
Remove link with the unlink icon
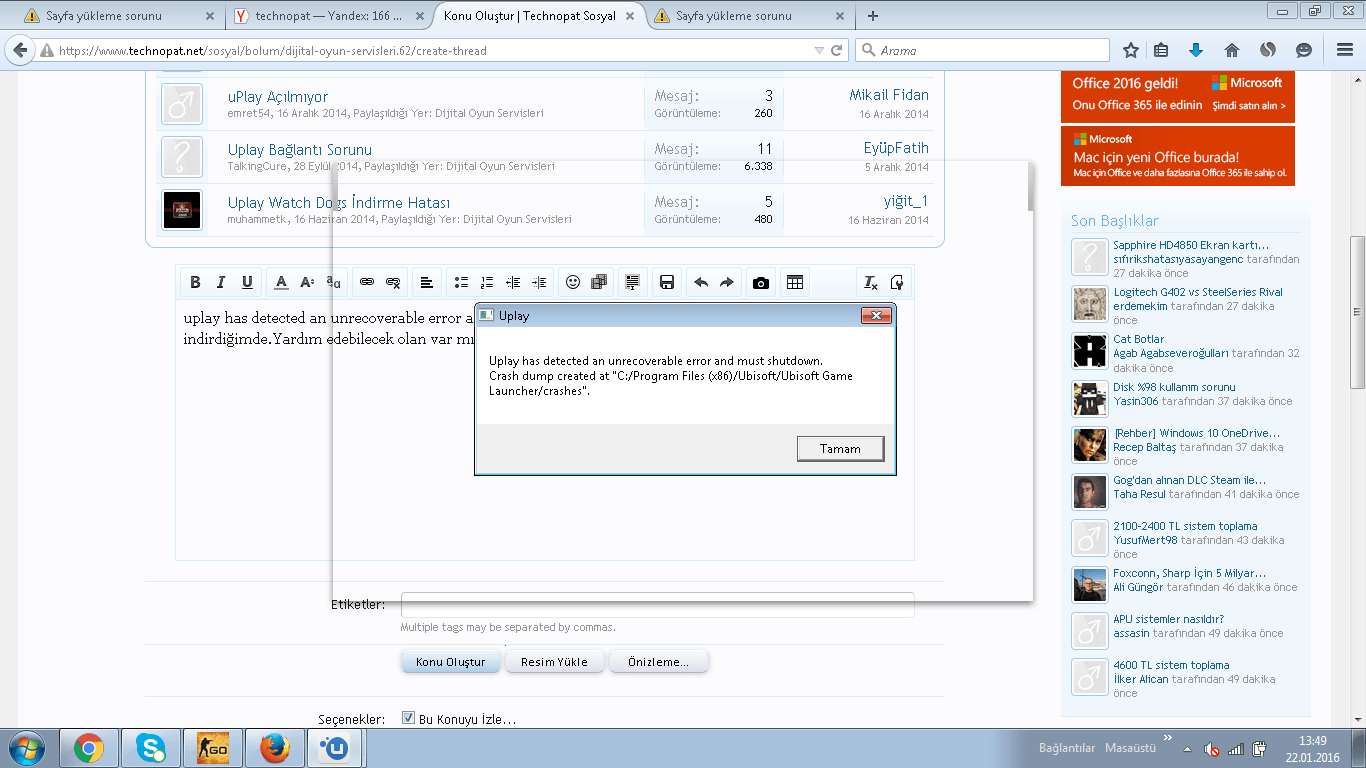point(393,283)
